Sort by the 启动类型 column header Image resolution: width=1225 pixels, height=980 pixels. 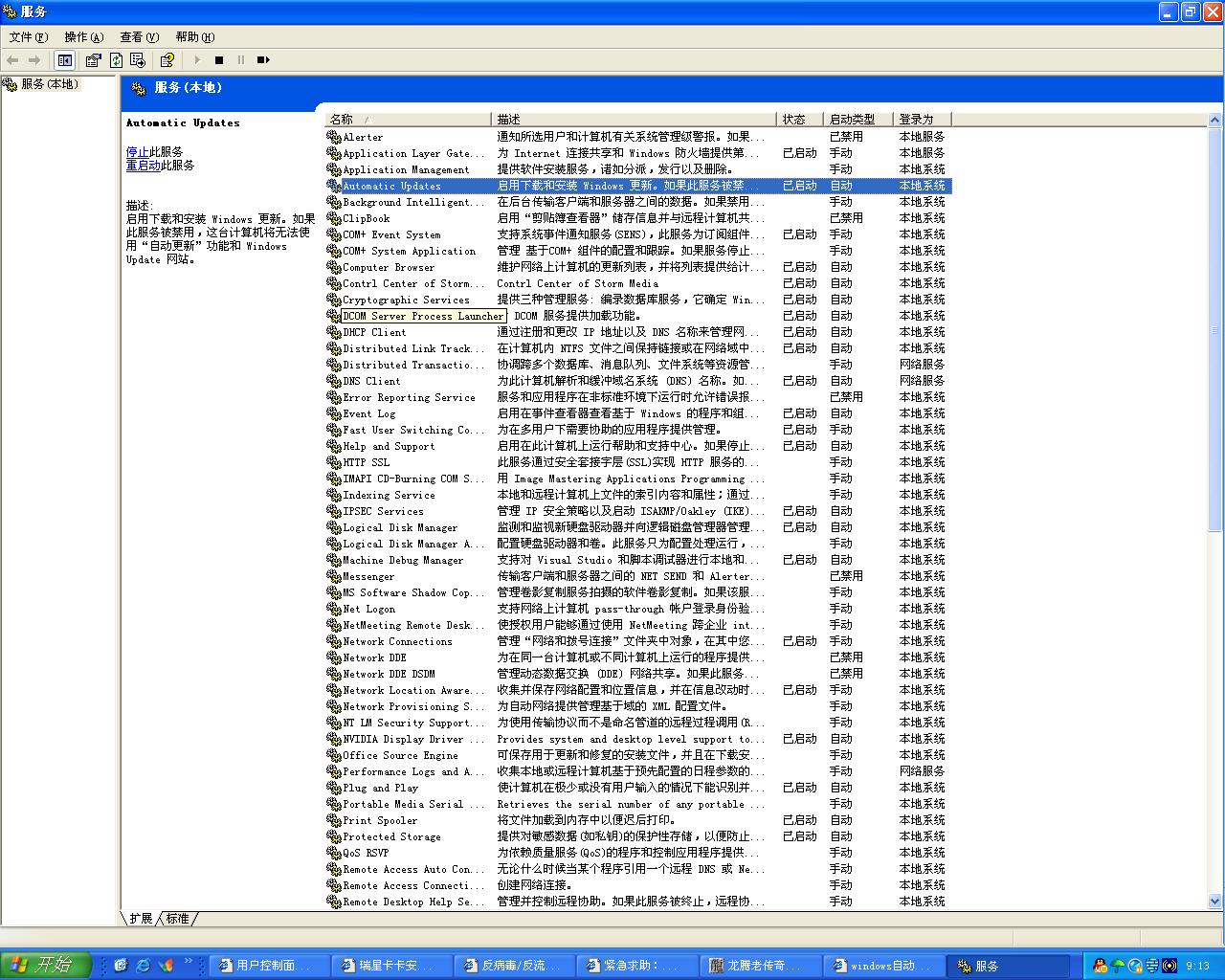tap(858, 120)
